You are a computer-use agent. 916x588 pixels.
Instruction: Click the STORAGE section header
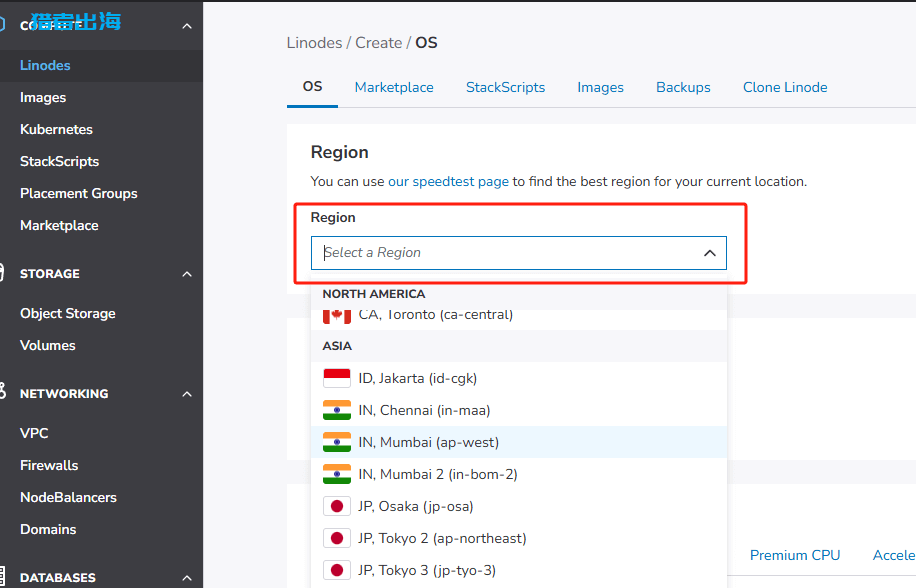coord(50,274)
